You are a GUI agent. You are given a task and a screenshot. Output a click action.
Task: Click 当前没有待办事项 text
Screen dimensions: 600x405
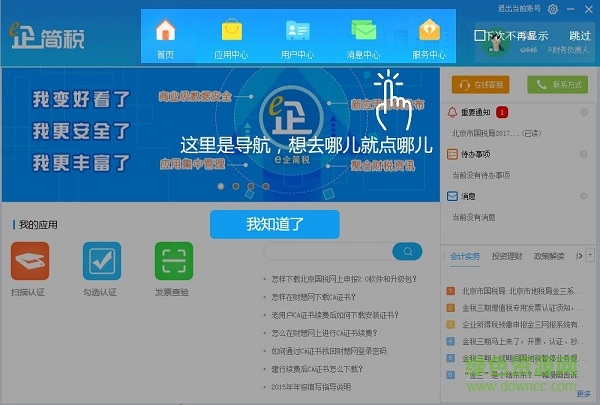click(x=481, y=175)
